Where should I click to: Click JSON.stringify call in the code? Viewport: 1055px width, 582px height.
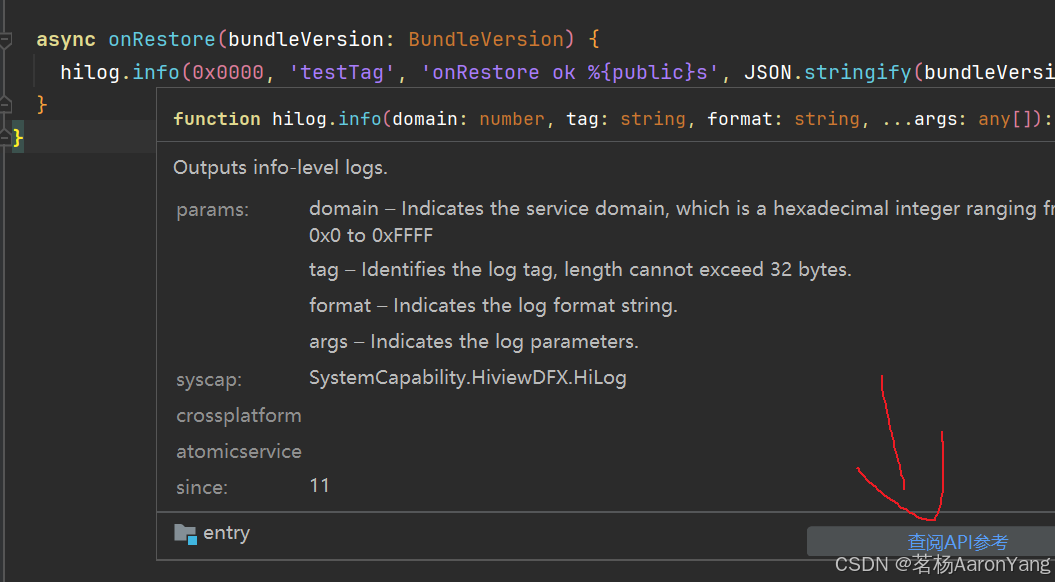(x=827, y=72)
